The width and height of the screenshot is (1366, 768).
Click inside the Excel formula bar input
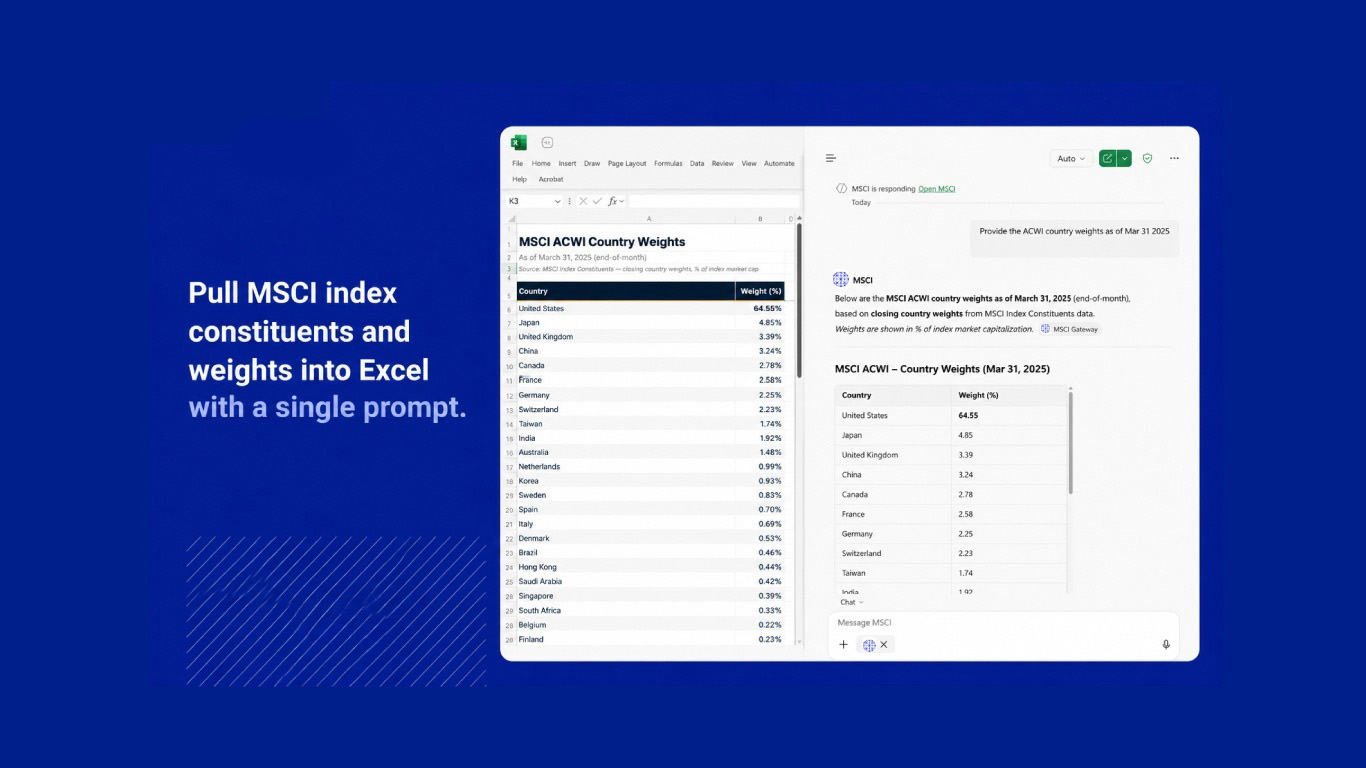click(x=712, y=201)
